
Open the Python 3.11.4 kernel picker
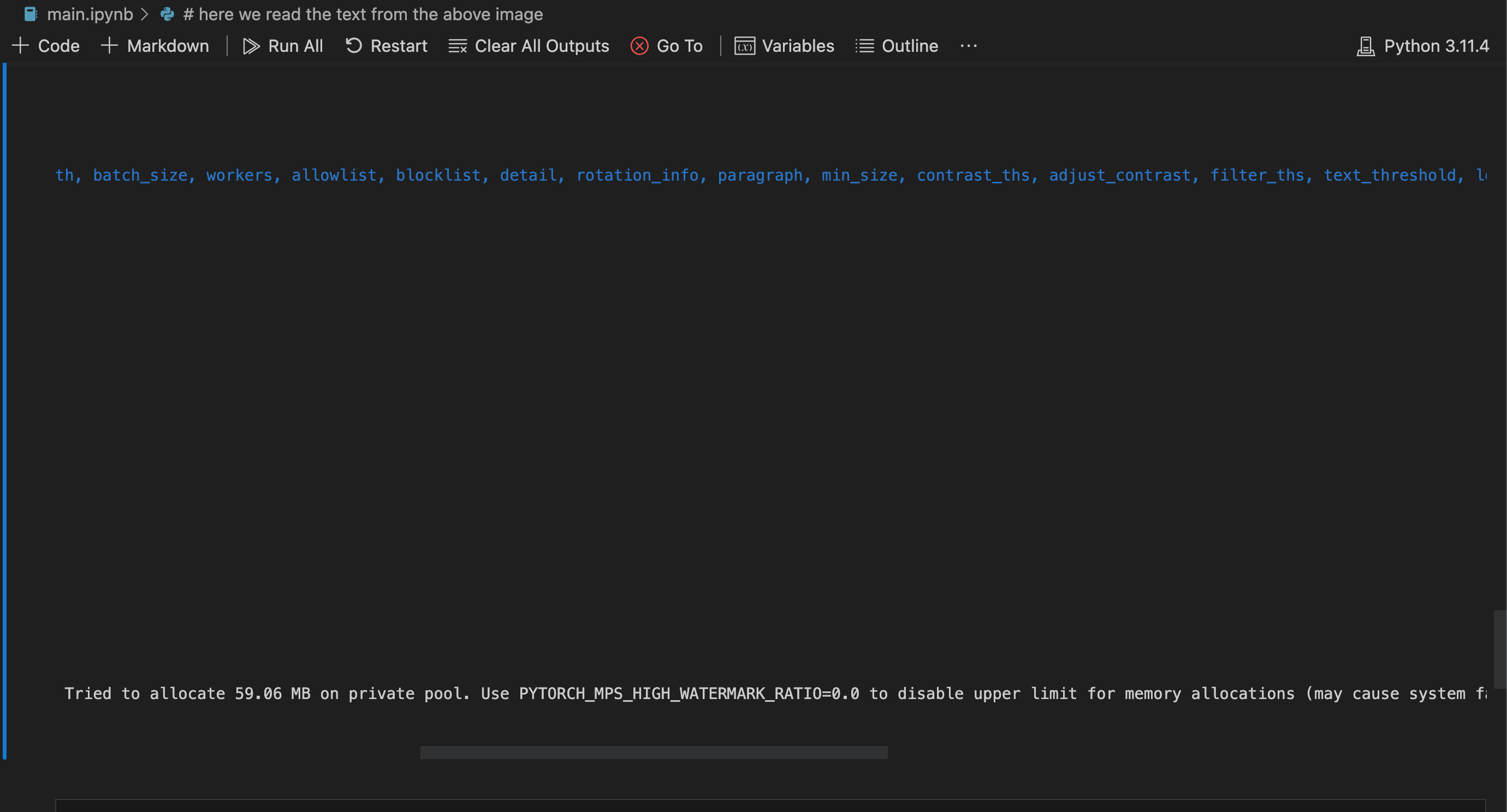[1437, 46]
